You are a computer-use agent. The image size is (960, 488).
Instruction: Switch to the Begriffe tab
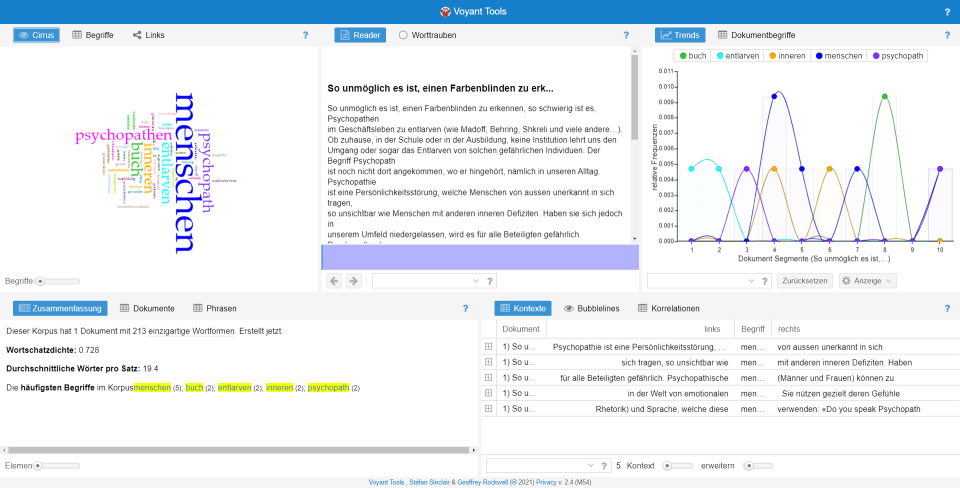92,36
